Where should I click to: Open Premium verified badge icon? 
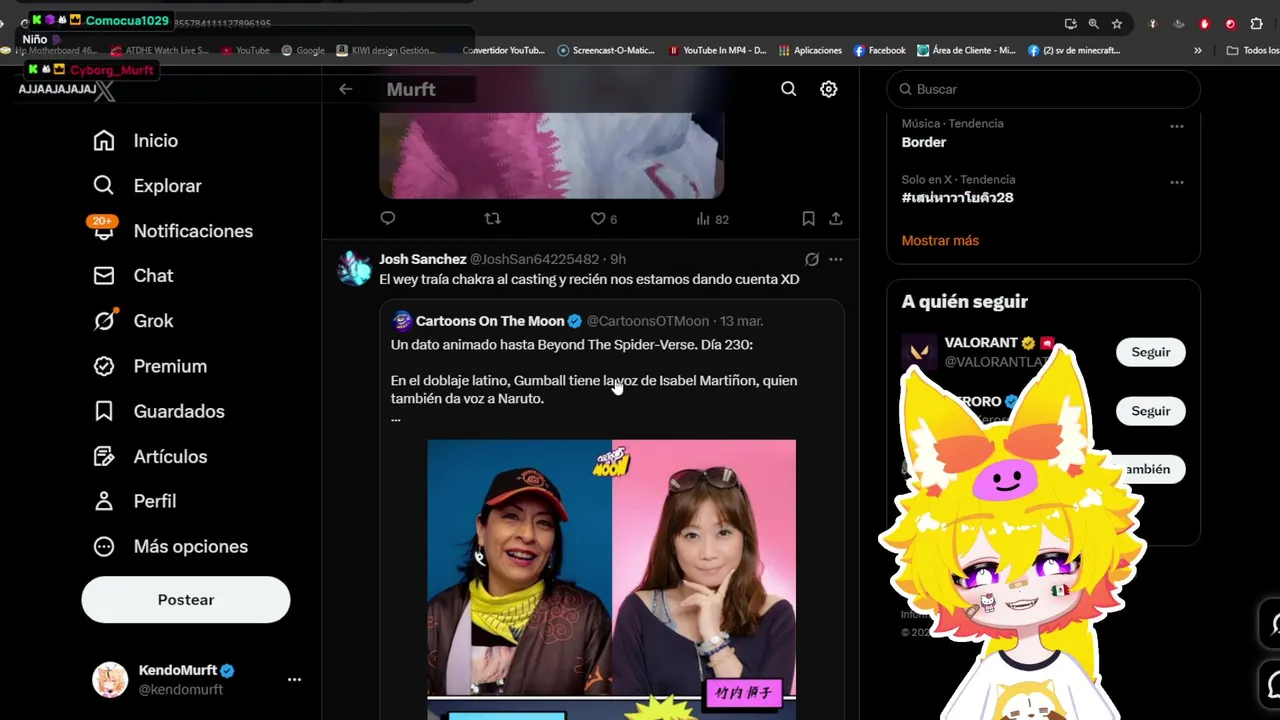click(104, 366)
